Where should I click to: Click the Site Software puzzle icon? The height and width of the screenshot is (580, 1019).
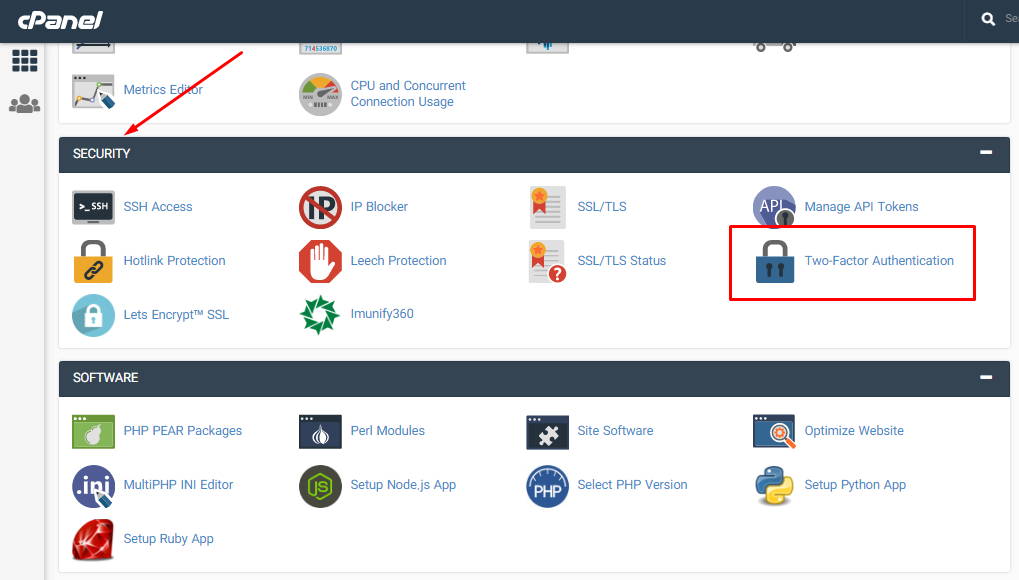point(547,432)
